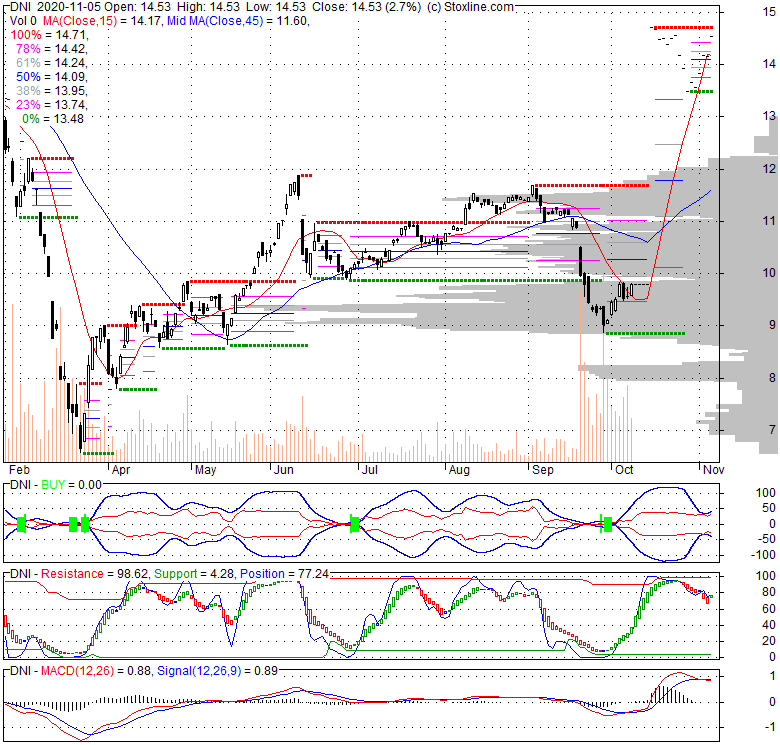780x745 pixels.
Task: Click the 'Resistance = 98.62' label
Action: [x=95, y=574]
